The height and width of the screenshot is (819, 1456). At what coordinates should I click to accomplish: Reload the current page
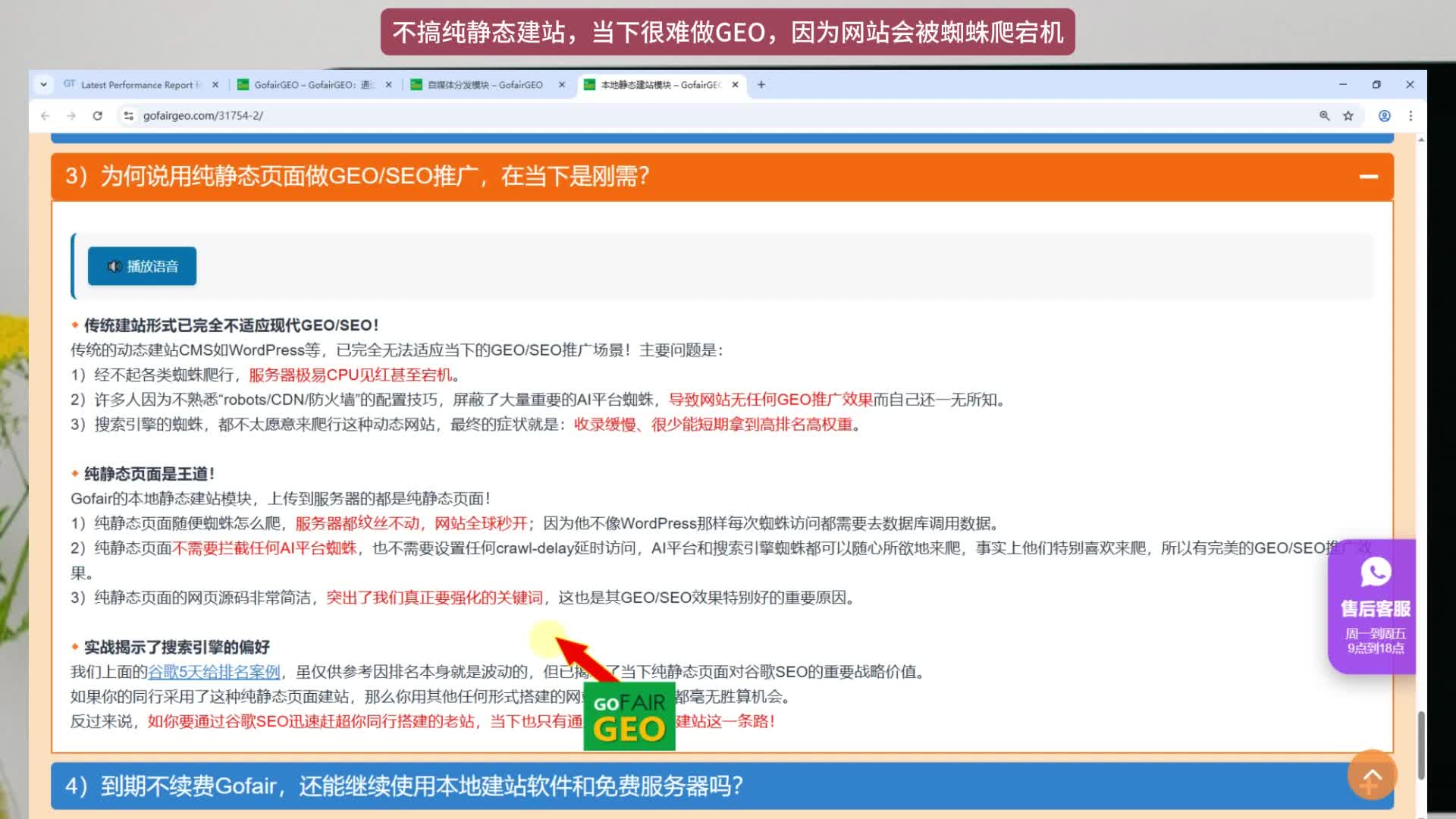pyautogui.click(x=98, y=116)
